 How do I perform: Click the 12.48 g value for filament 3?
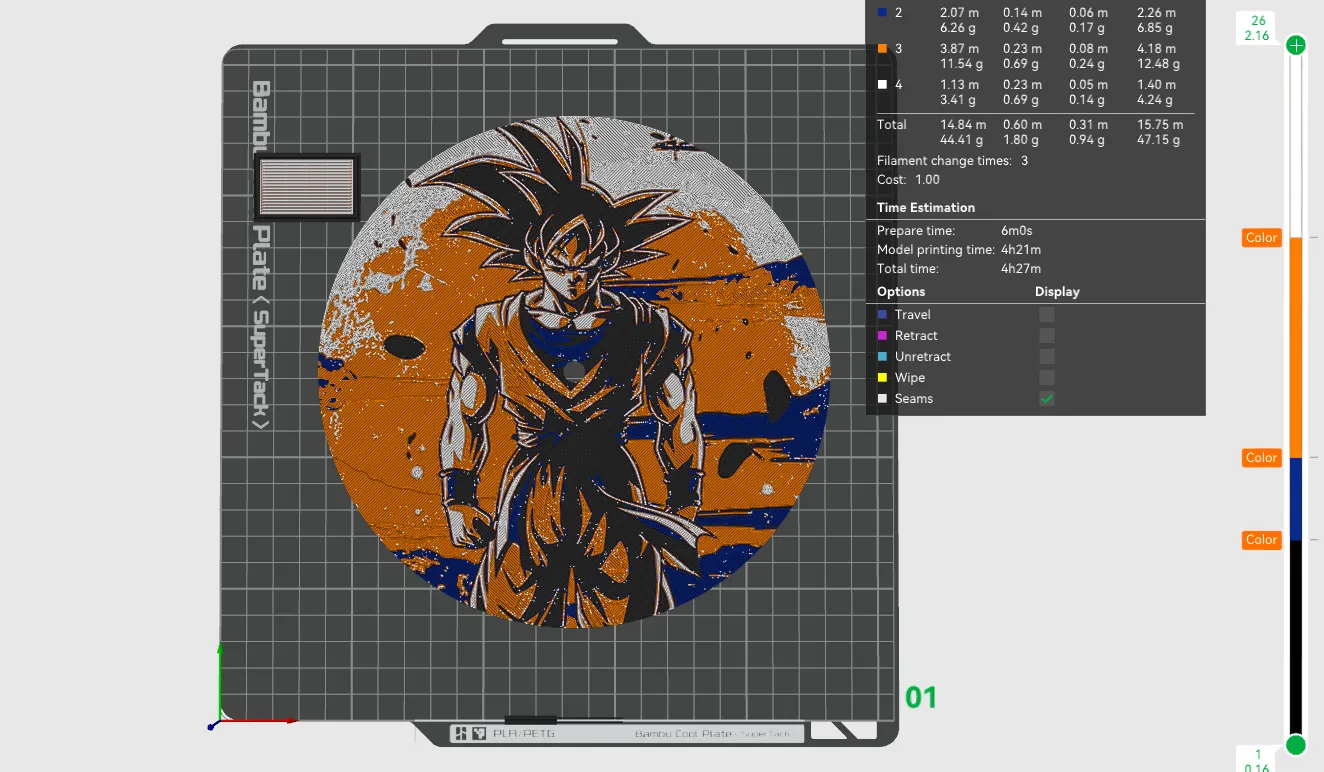1158,64
